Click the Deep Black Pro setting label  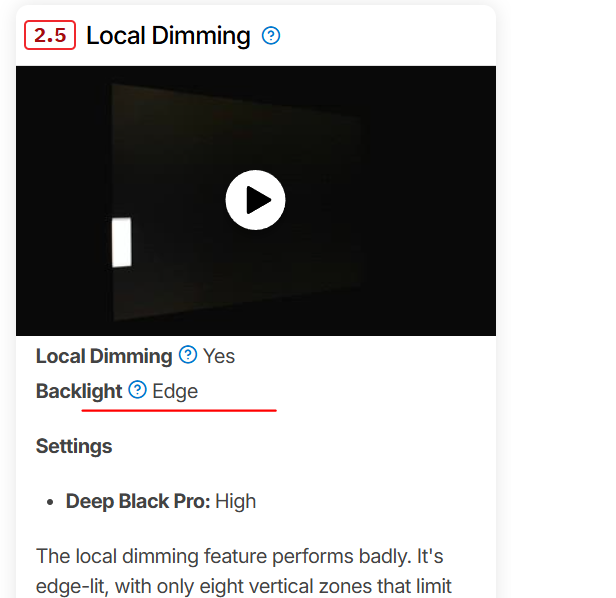138,501
